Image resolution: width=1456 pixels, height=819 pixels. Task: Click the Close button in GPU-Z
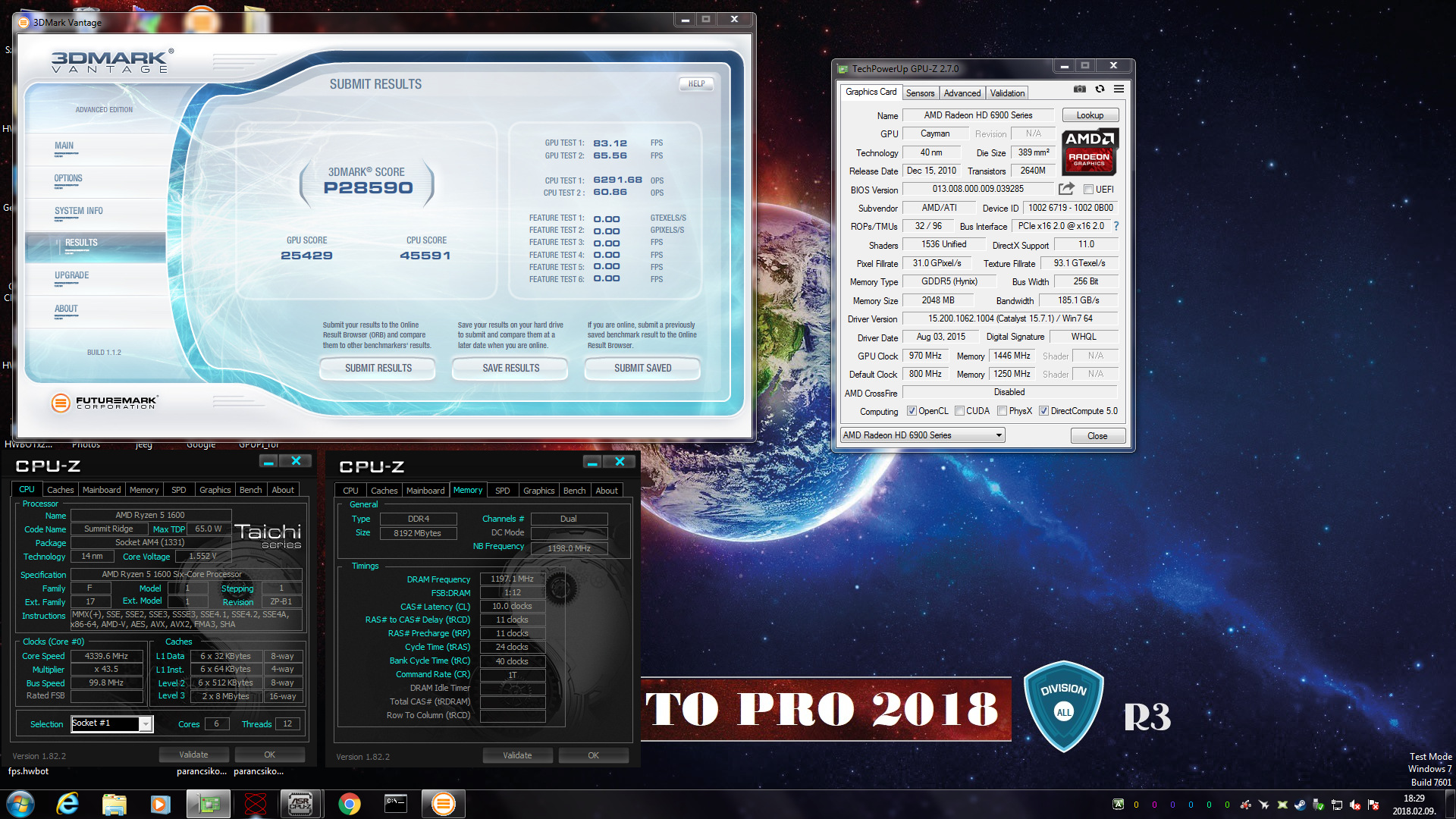[x=1097, y=436]
